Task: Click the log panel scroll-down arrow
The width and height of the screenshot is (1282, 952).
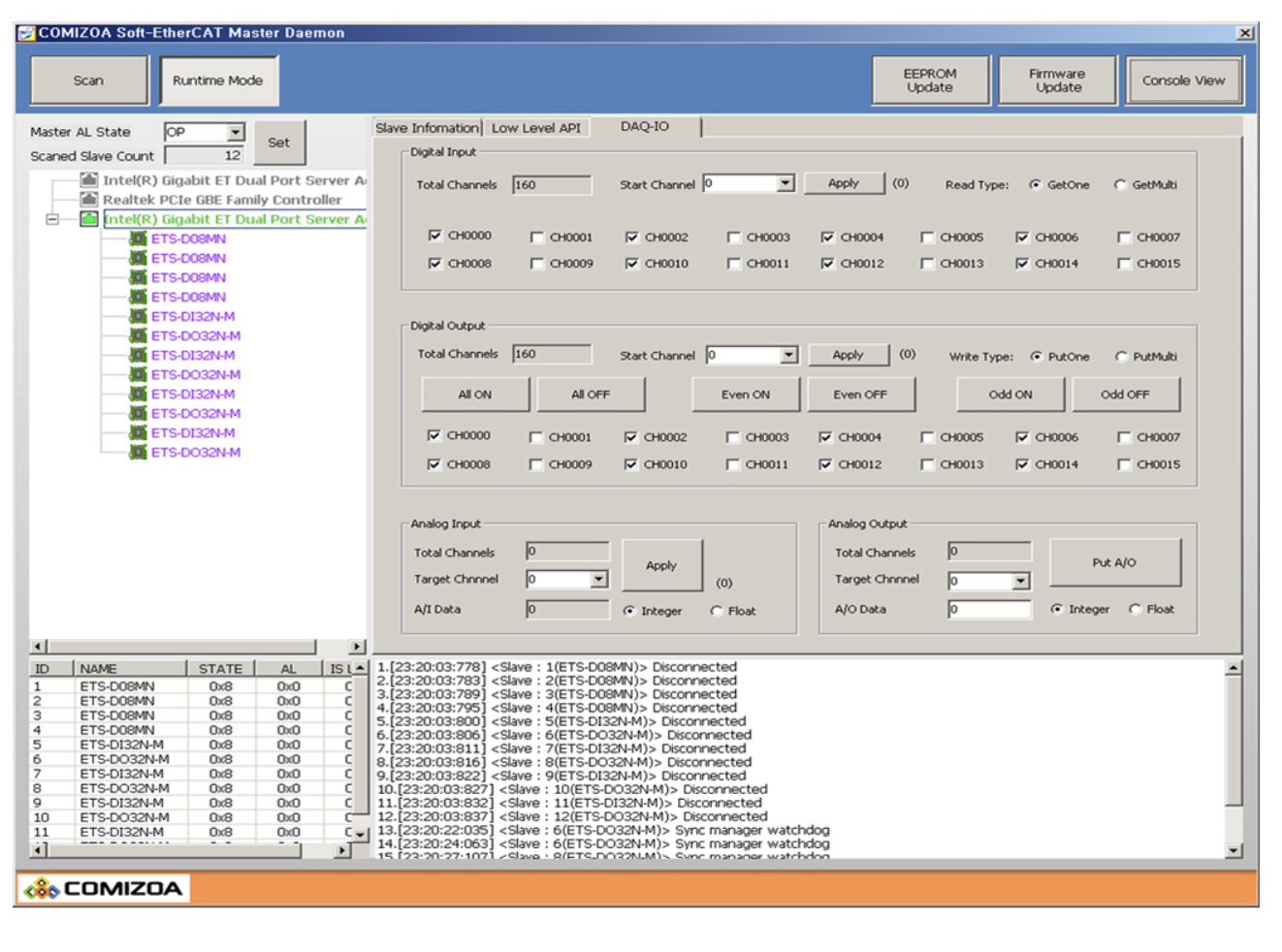Action: coord(1234,850)
